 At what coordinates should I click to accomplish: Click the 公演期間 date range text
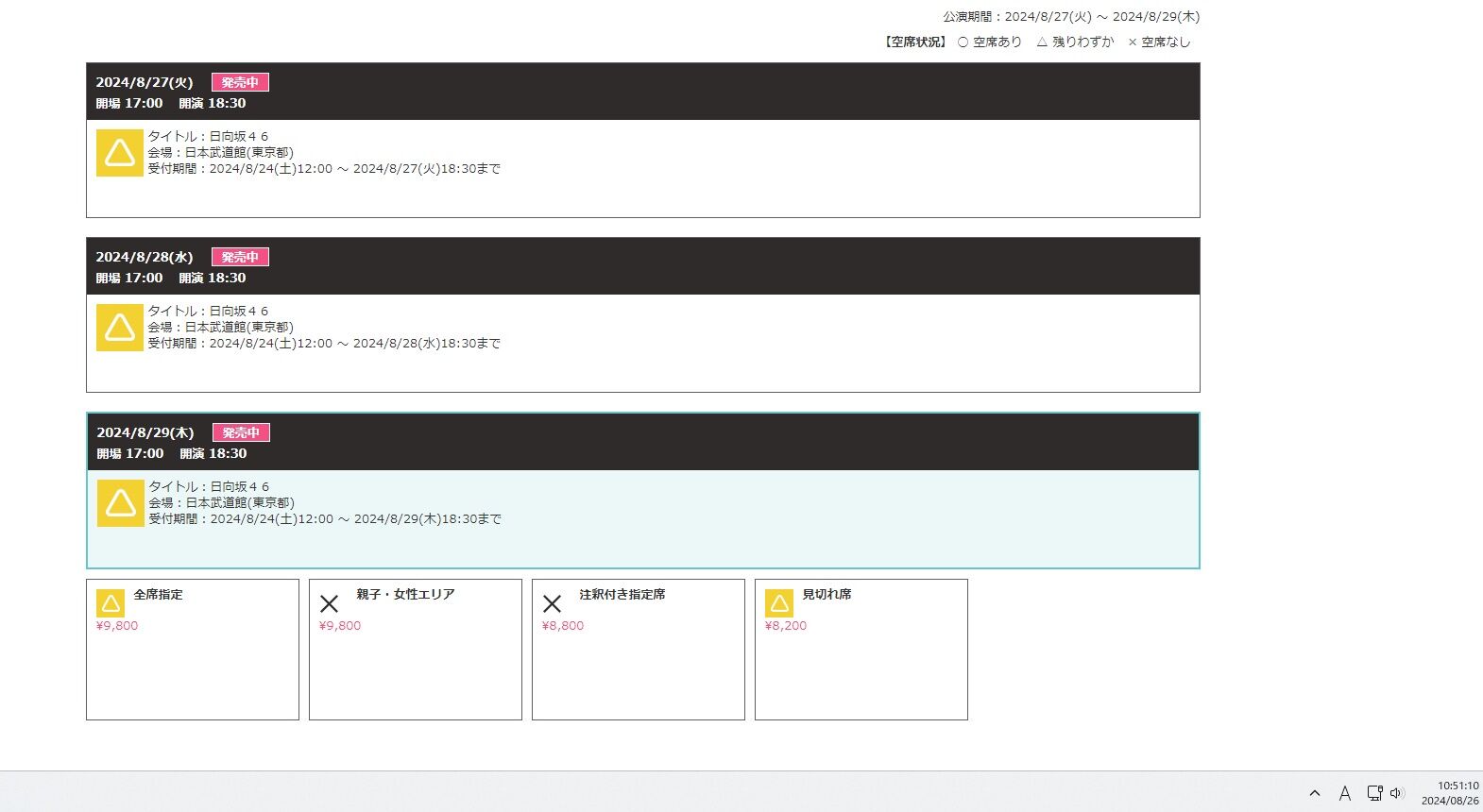coord(1071,17)
